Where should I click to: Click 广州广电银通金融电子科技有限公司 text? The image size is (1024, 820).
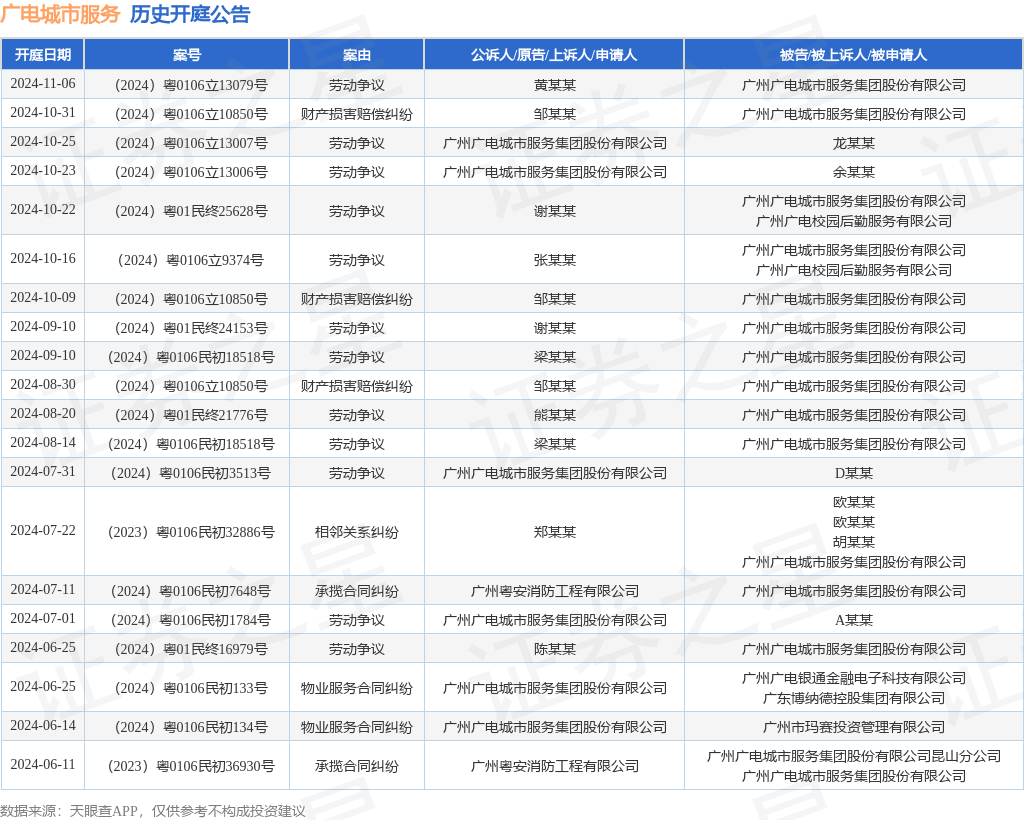coord(854,678)
